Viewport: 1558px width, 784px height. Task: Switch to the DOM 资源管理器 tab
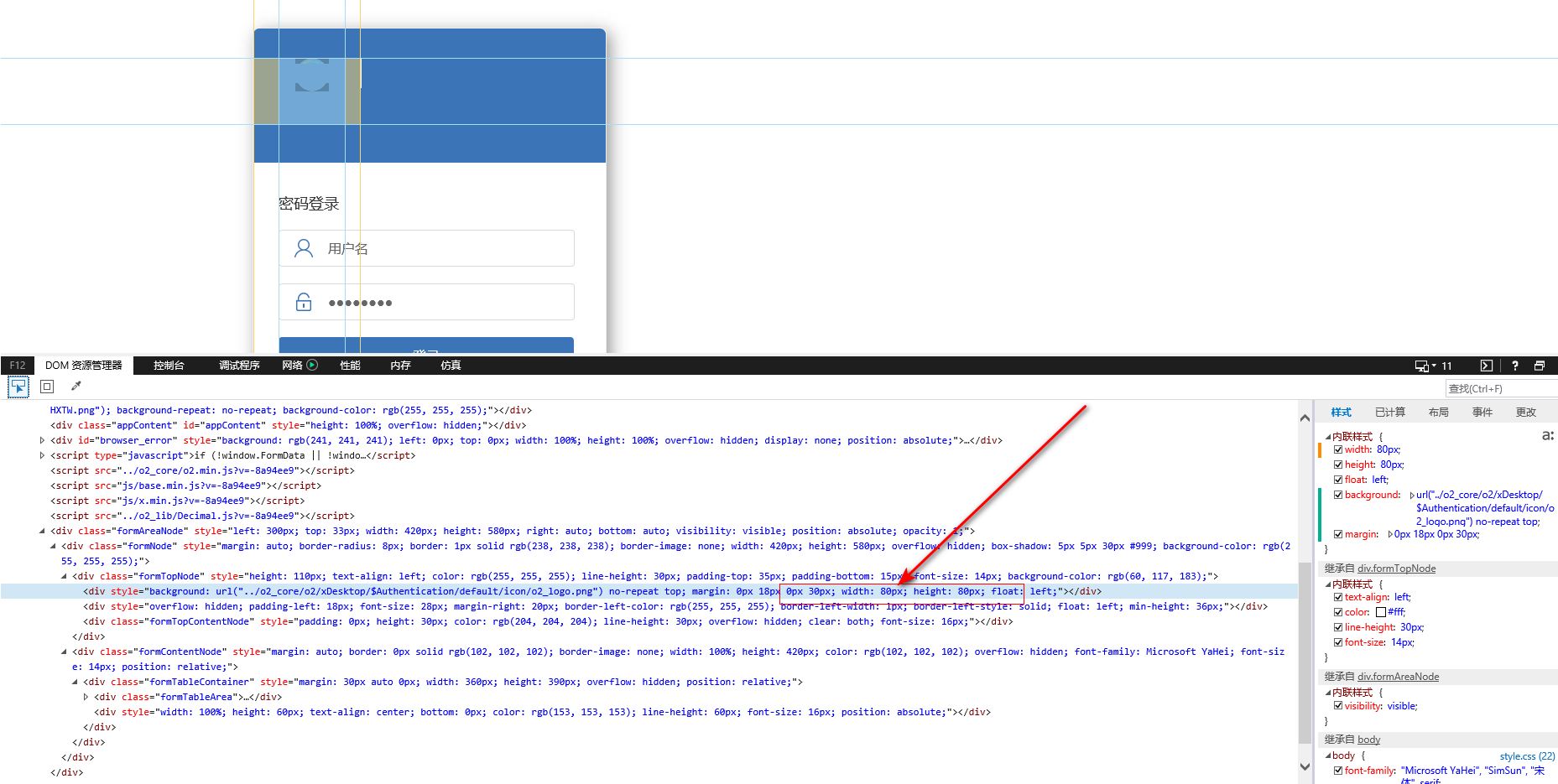(x=84, y=366)
